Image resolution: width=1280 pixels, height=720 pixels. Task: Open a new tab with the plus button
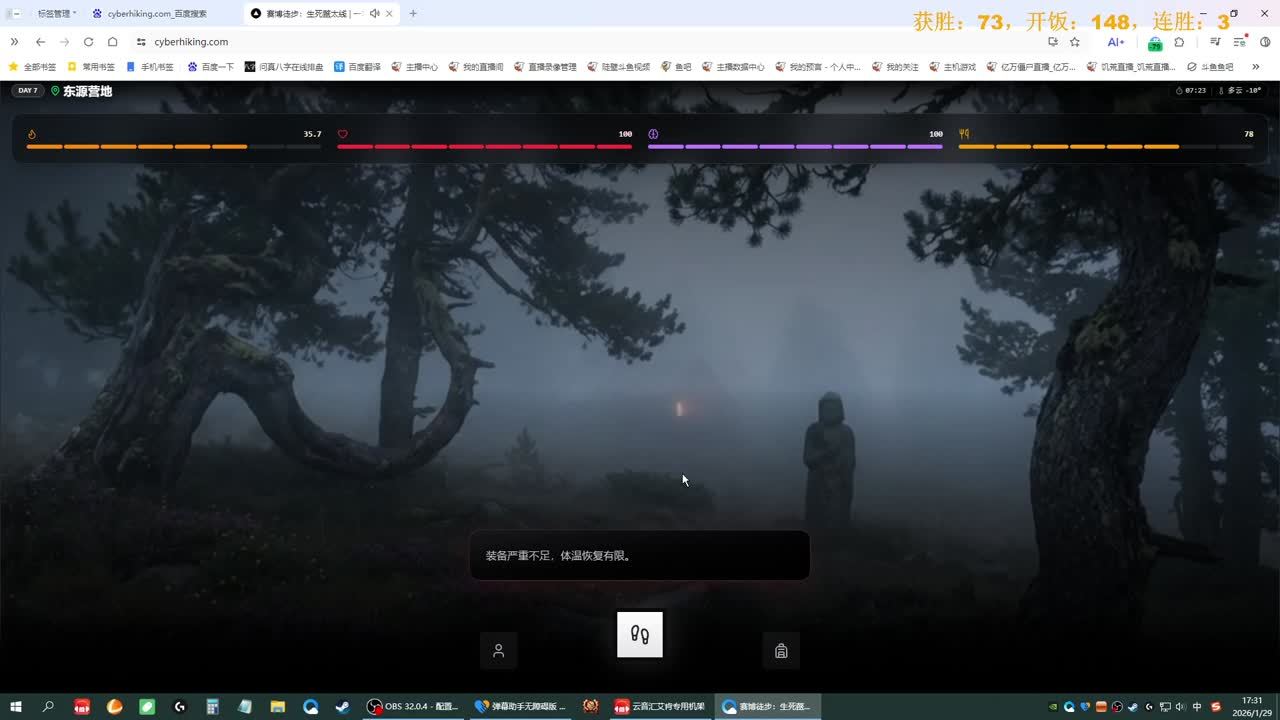point(413,13)
